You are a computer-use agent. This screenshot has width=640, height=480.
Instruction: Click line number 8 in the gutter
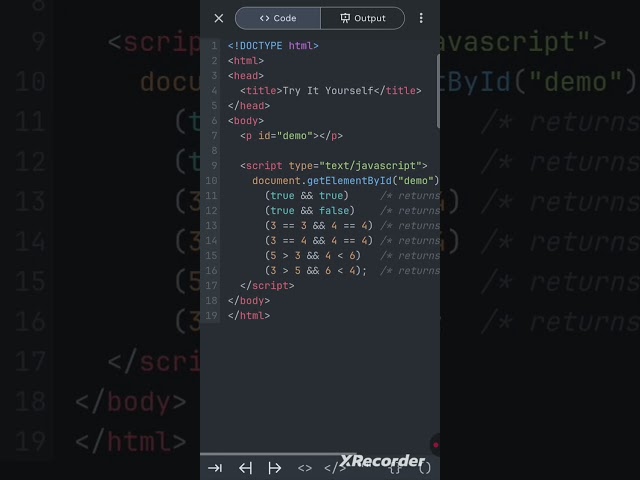[x=214, y=151]
